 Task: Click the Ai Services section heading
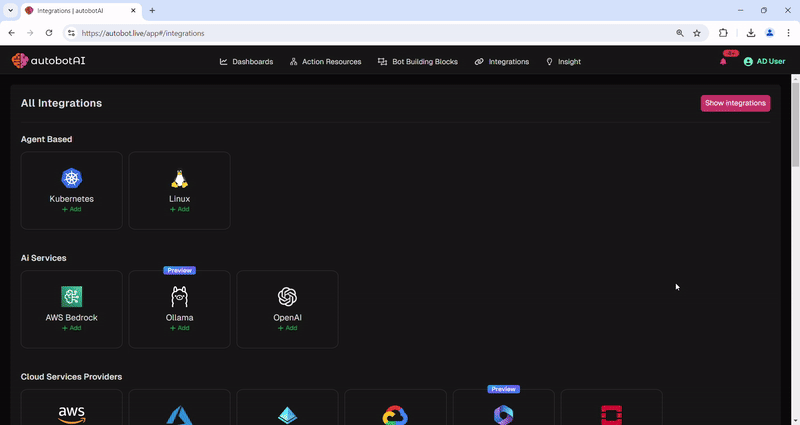[x=43, y=258]
